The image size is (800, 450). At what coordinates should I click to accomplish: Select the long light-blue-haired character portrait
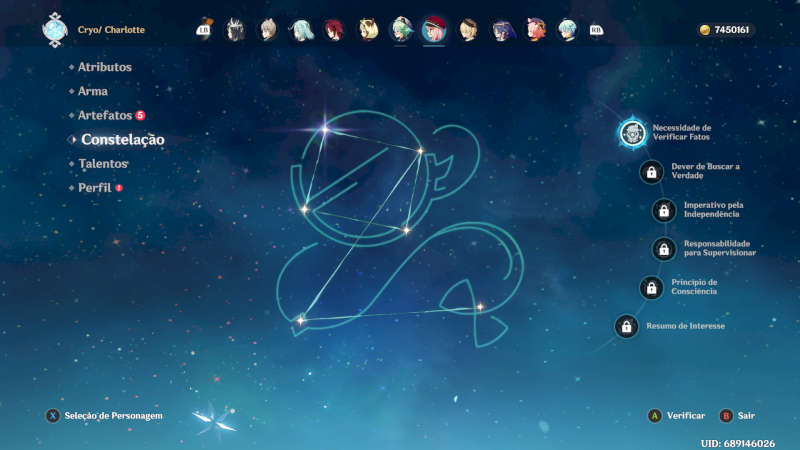[301, 30]
